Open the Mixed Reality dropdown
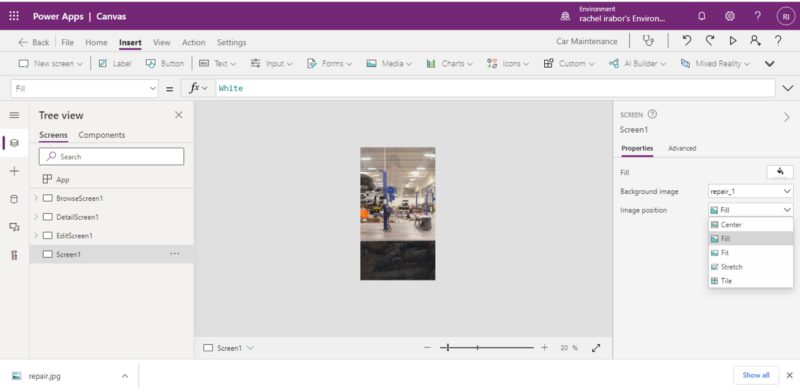The width and height of the screenshot is (800, 392). pyautogui.click(x=715, y=64)
